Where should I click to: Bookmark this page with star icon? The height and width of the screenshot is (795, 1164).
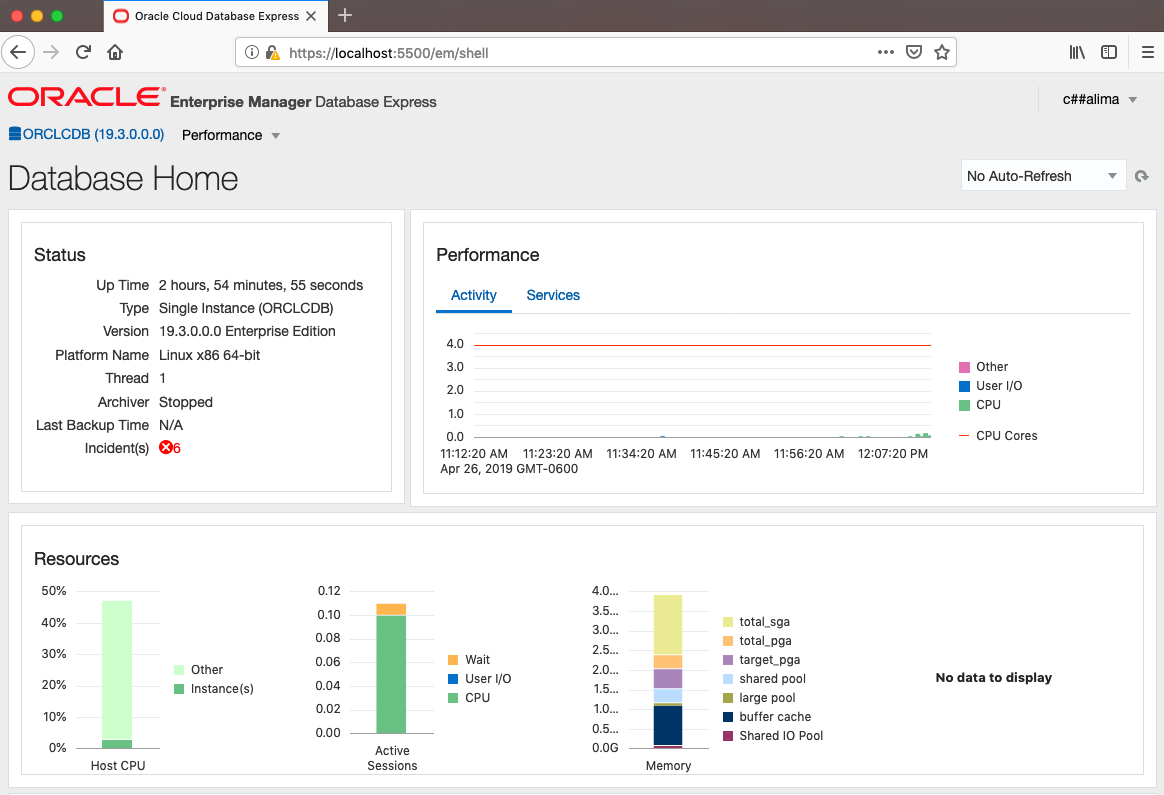[941, 52]
